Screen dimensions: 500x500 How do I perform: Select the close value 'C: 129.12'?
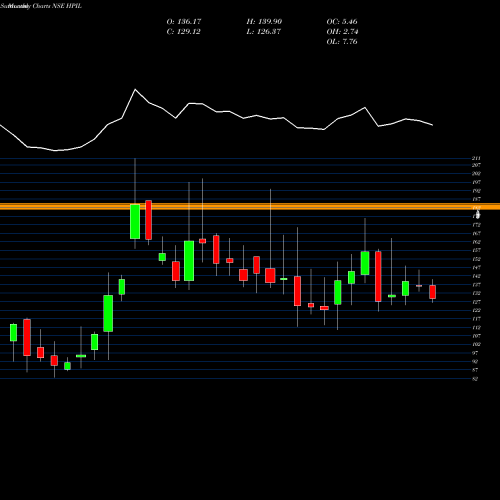tap(183, 32)
